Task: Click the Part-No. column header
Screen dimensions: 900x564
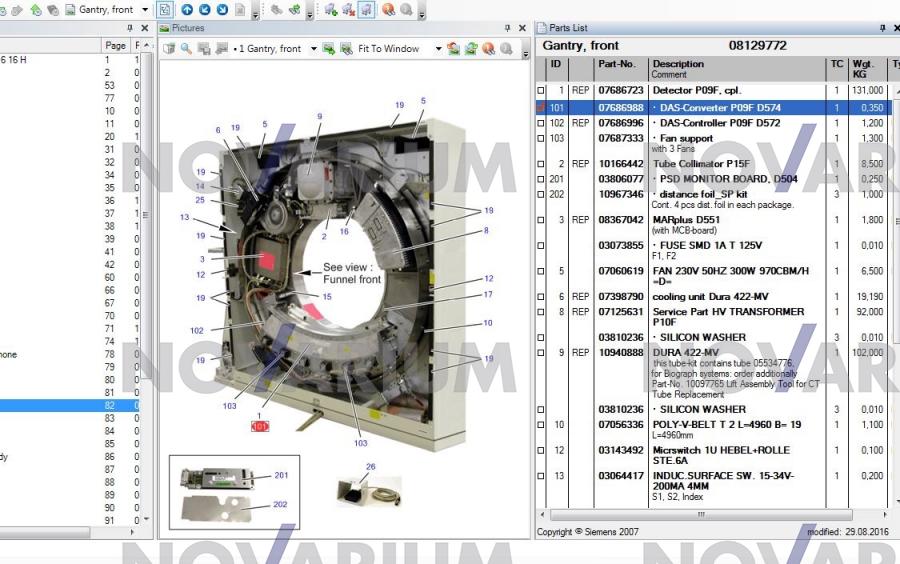Action: pos(617,65)
